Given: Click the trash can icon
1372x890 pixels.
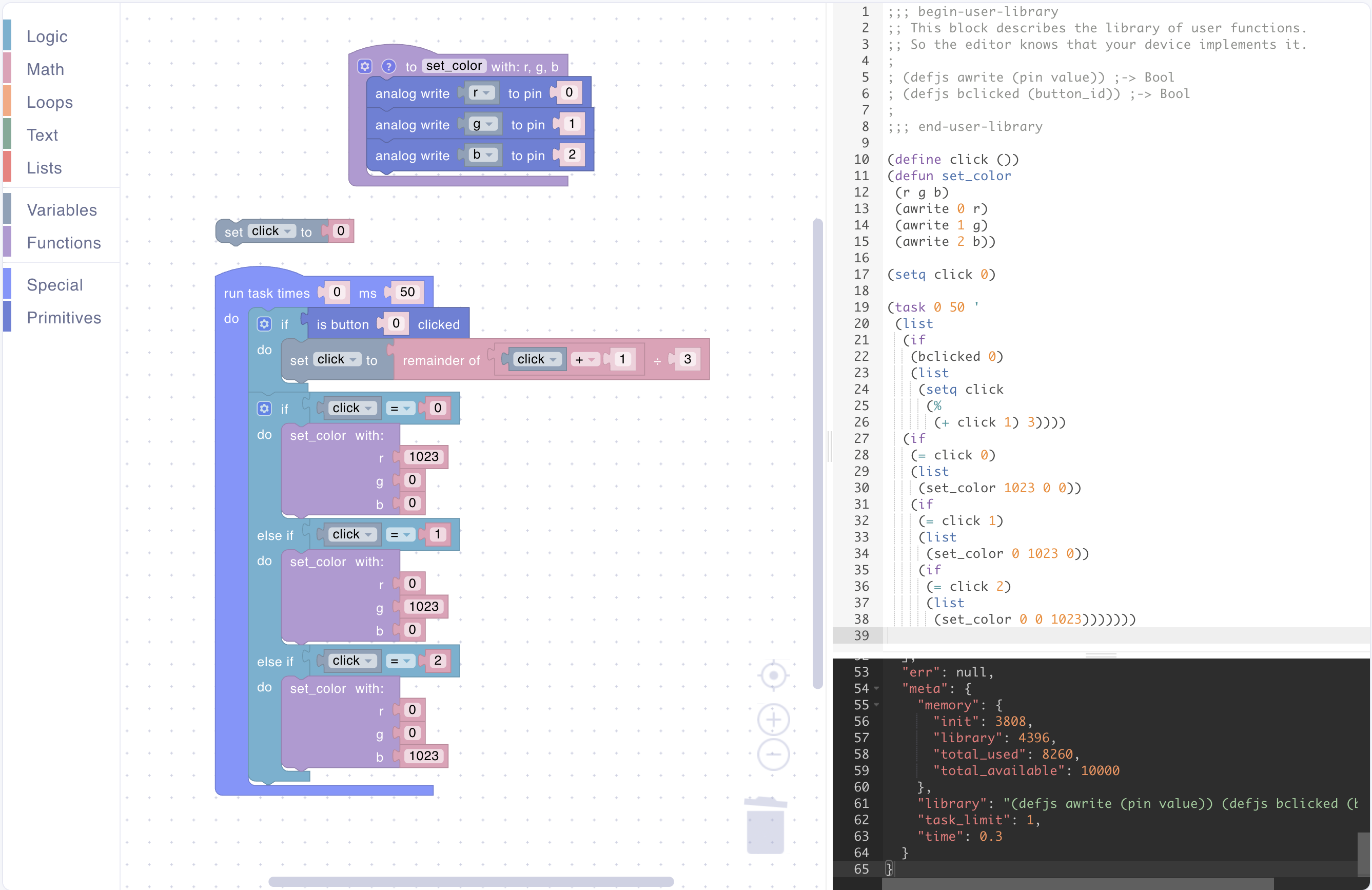Looking at the screenshot, I should [765, 826].
